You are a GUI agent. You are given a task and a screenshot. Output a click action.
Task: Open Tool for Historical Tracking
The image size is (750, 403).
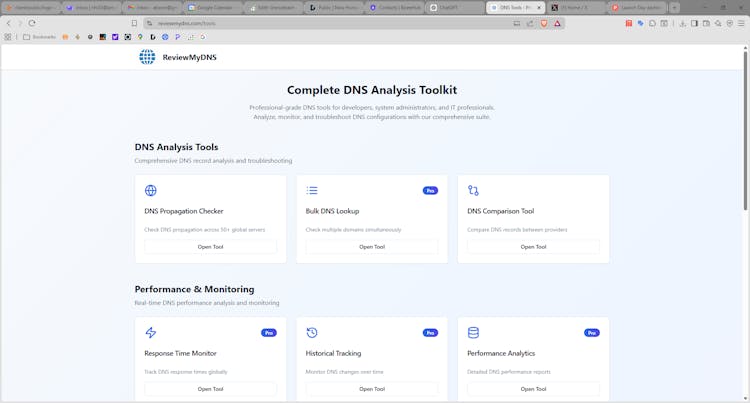pyautogui.click(x=371, y=389)
